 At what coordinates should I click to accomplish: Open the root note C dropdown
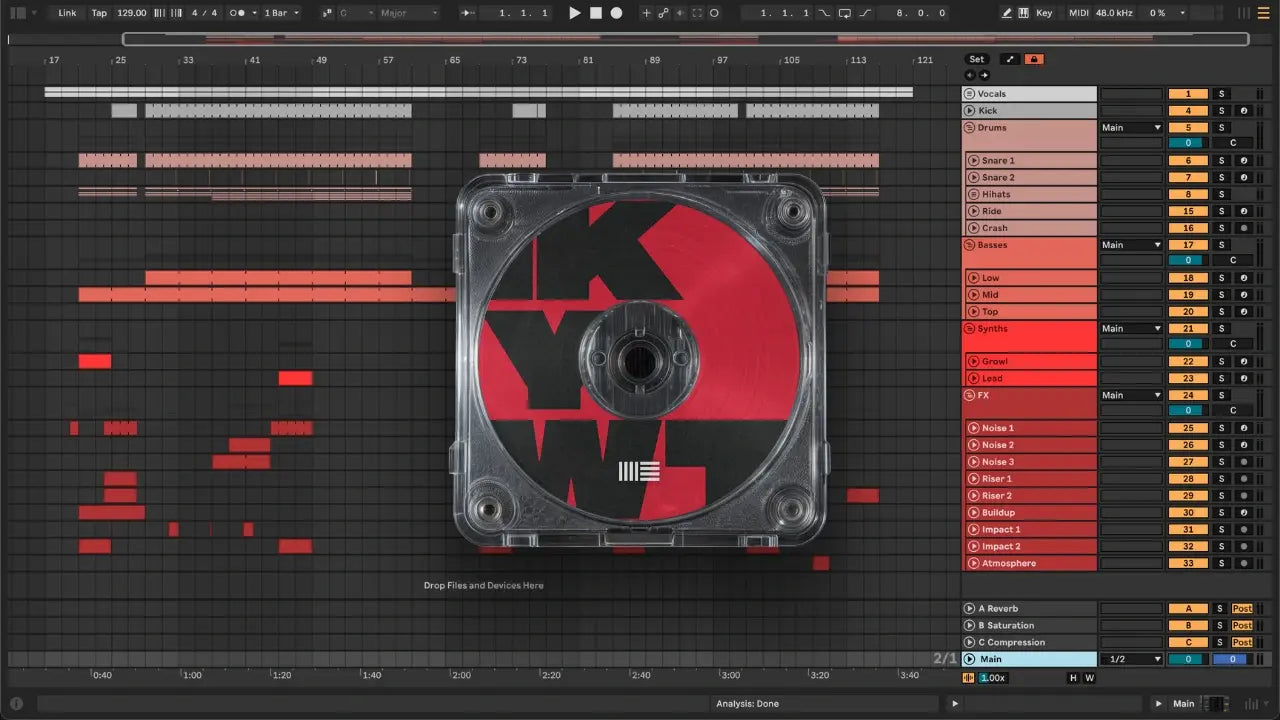(x=356, y=13)
